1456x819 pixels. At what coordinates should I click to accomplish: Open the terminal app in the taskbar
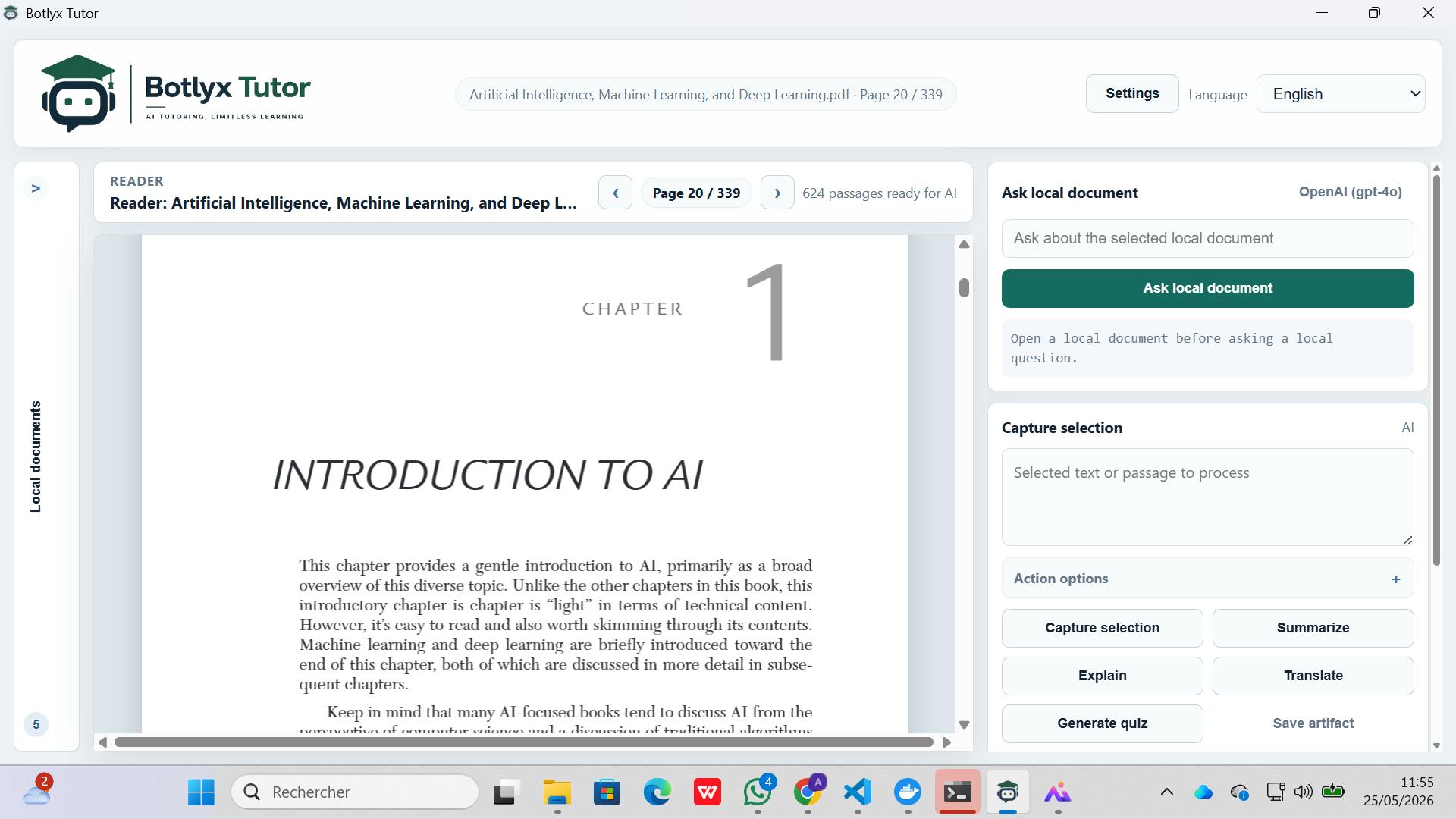pyautogui.click(x=957, y=792)
